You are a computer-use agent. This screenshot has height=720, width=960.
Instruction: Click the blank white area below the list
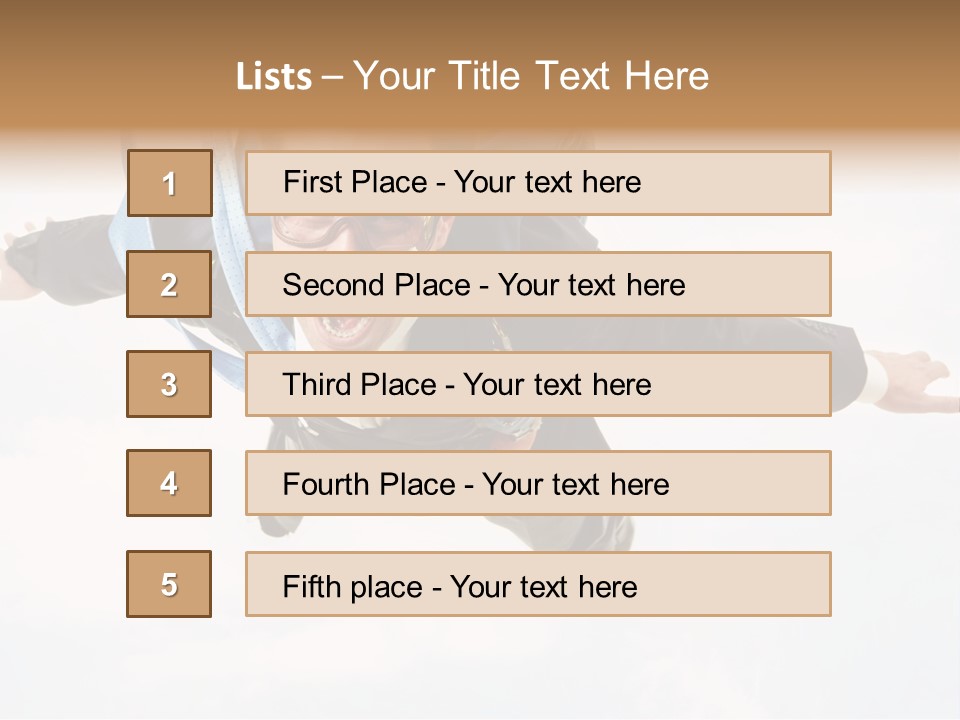point(480,670)
